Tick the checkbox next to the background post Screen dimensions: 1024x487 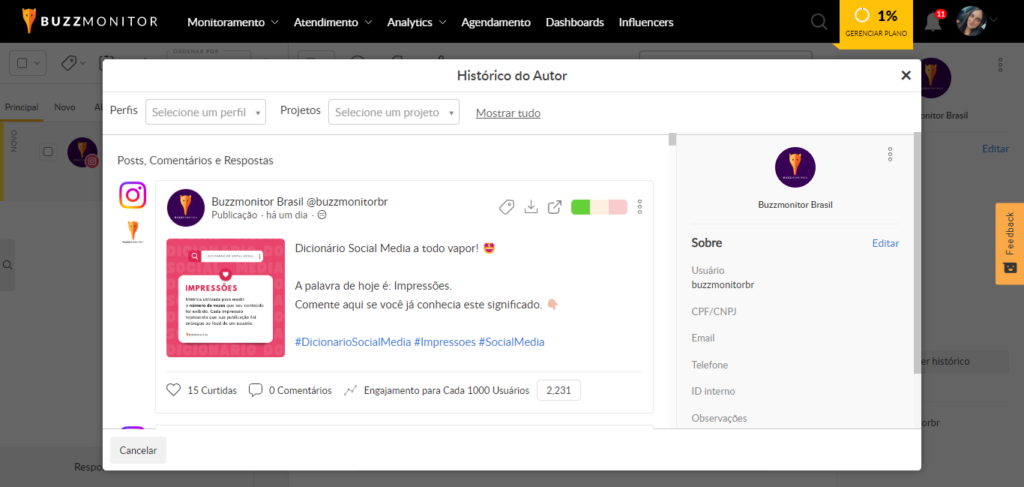[47, 152]
